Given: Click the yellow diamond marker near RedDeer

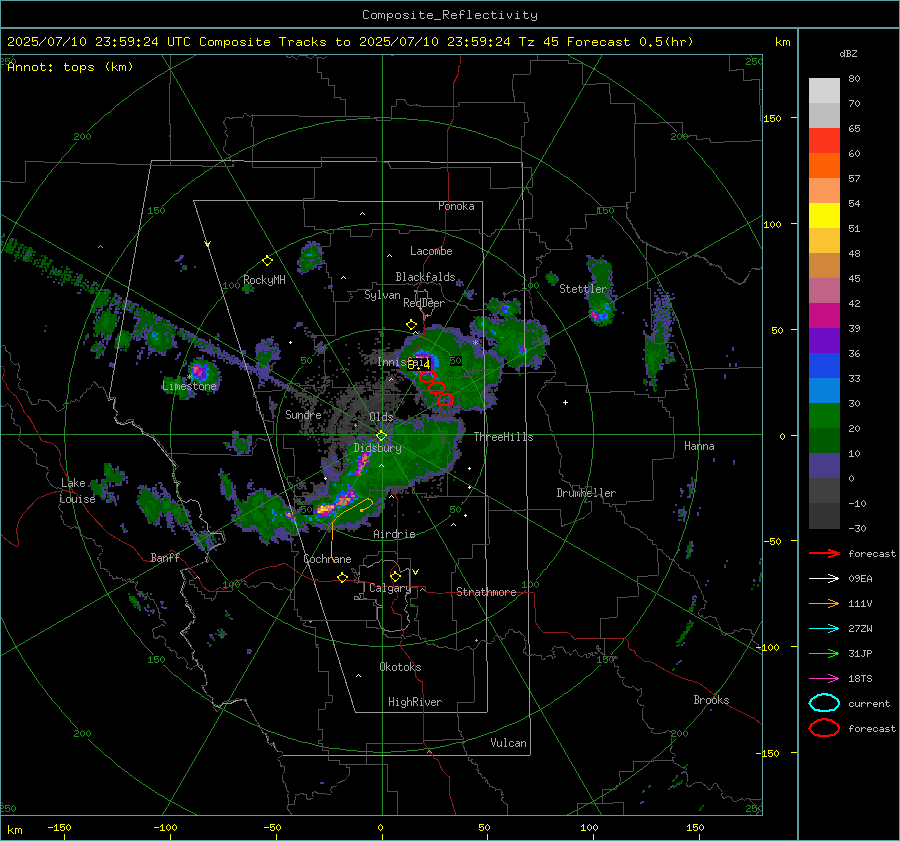Looking at the screenshot, I should 411,325.
